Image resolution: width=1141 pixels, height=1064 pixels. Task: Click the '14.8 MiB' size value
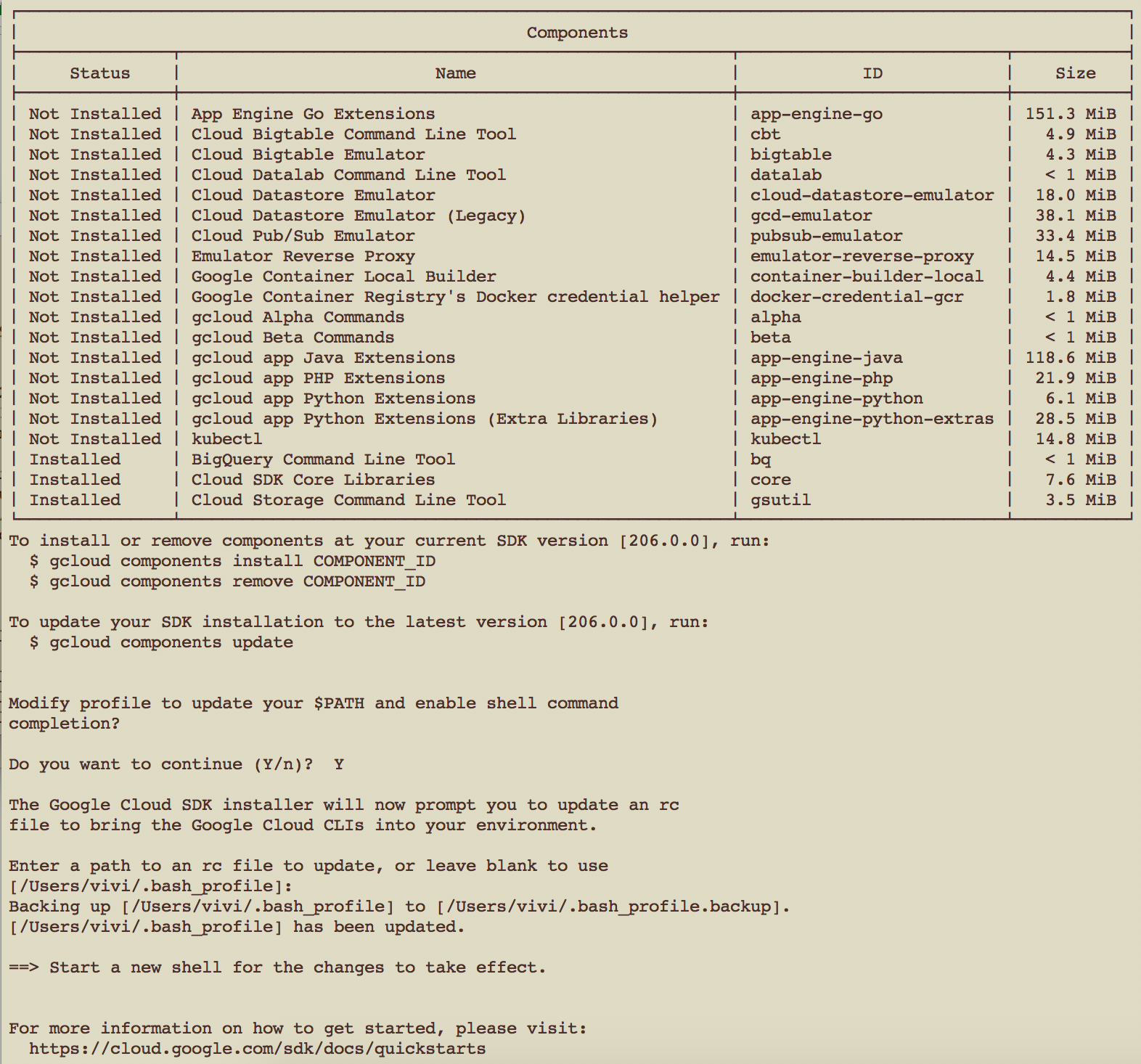coord(1076,439)
